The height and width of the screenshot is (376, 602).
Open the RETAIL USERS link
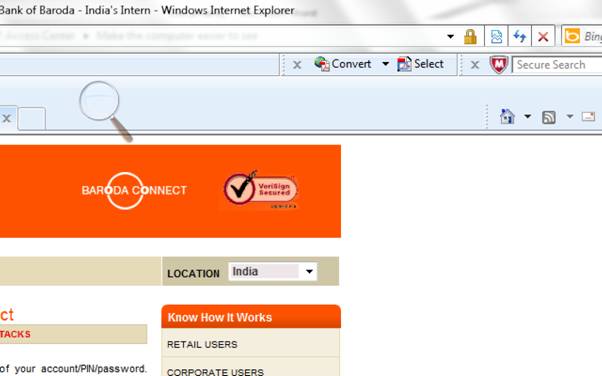tap(202, 345)
